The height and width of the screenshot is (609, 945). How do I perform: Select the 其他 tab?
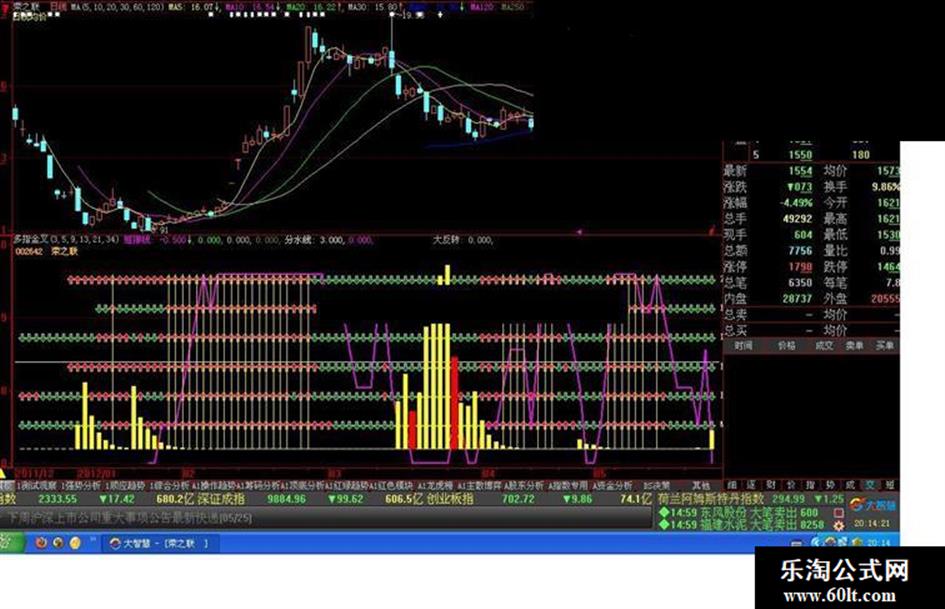click(700, 485)
